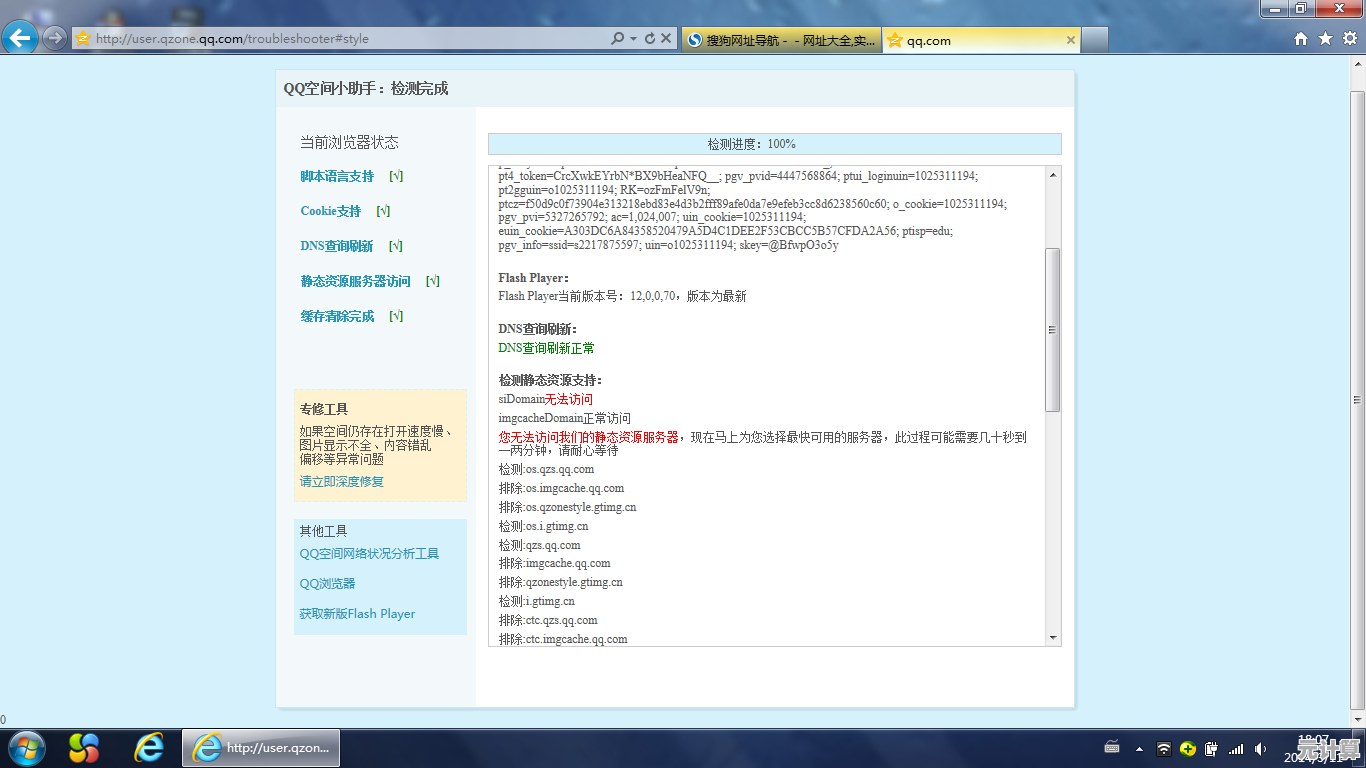The height and width of the screenshot is (768, 1366).
Task: Click the log panel scrollbar thumb
Action: pos(1052,329)
